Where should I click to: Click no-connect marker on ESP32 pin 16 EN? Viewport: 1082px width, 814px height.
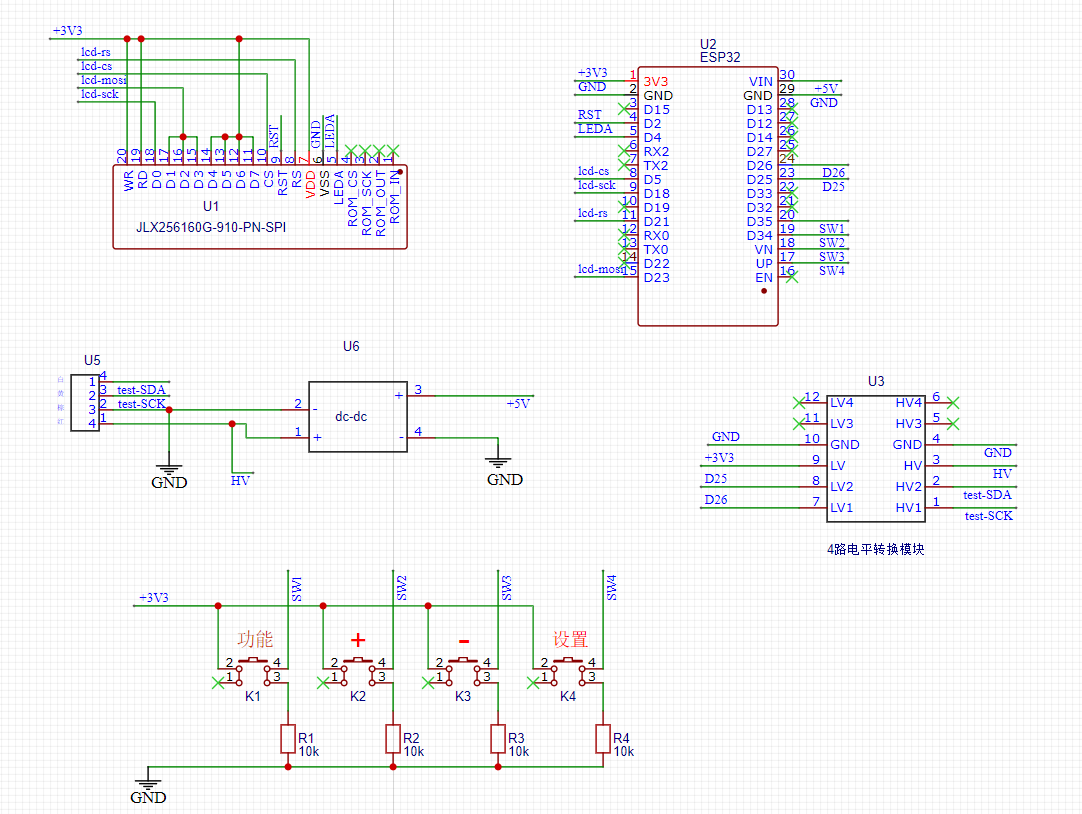(791, 277)
